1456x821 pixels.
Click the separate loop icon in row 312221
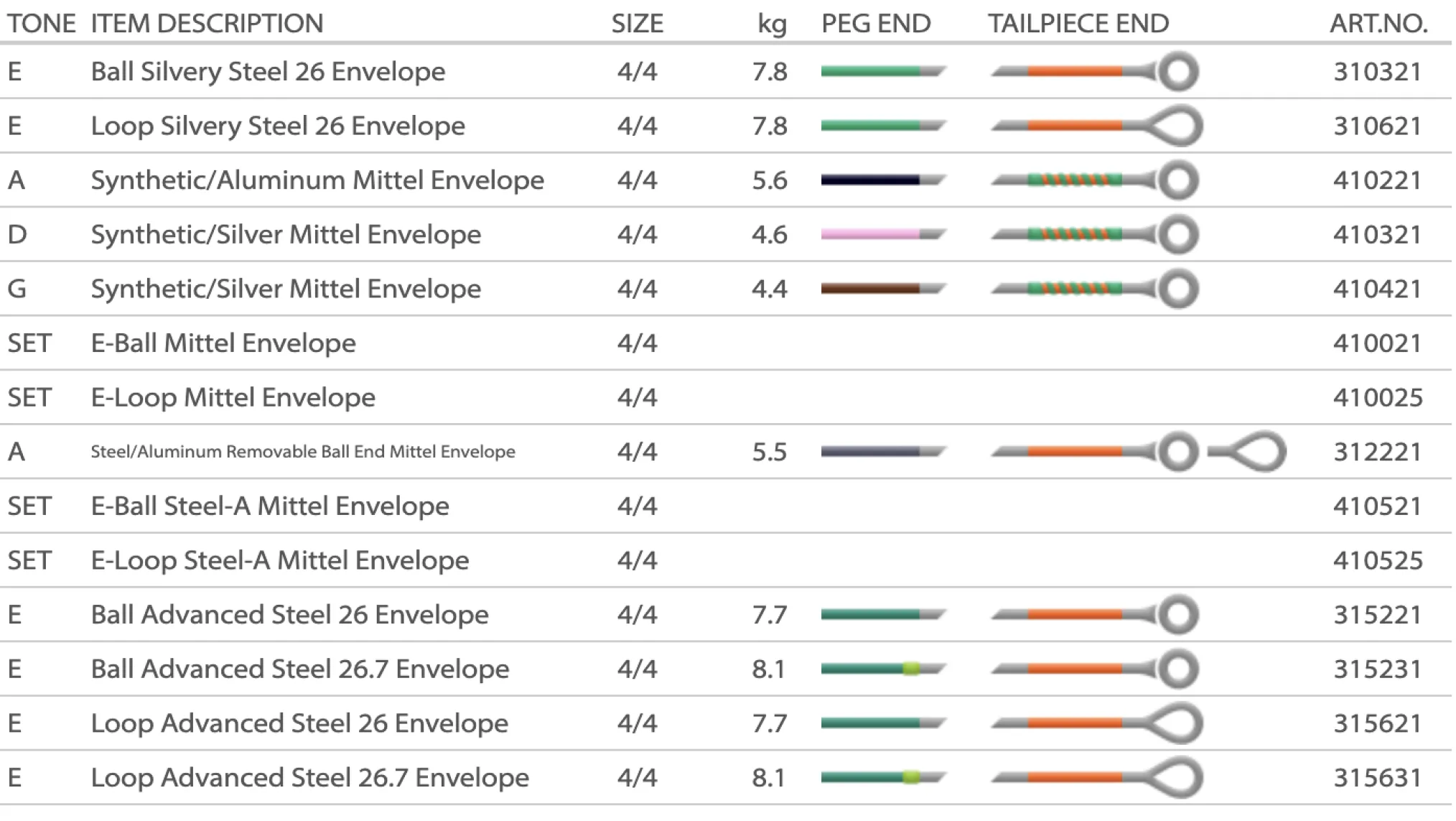[x=1249, y=452]
